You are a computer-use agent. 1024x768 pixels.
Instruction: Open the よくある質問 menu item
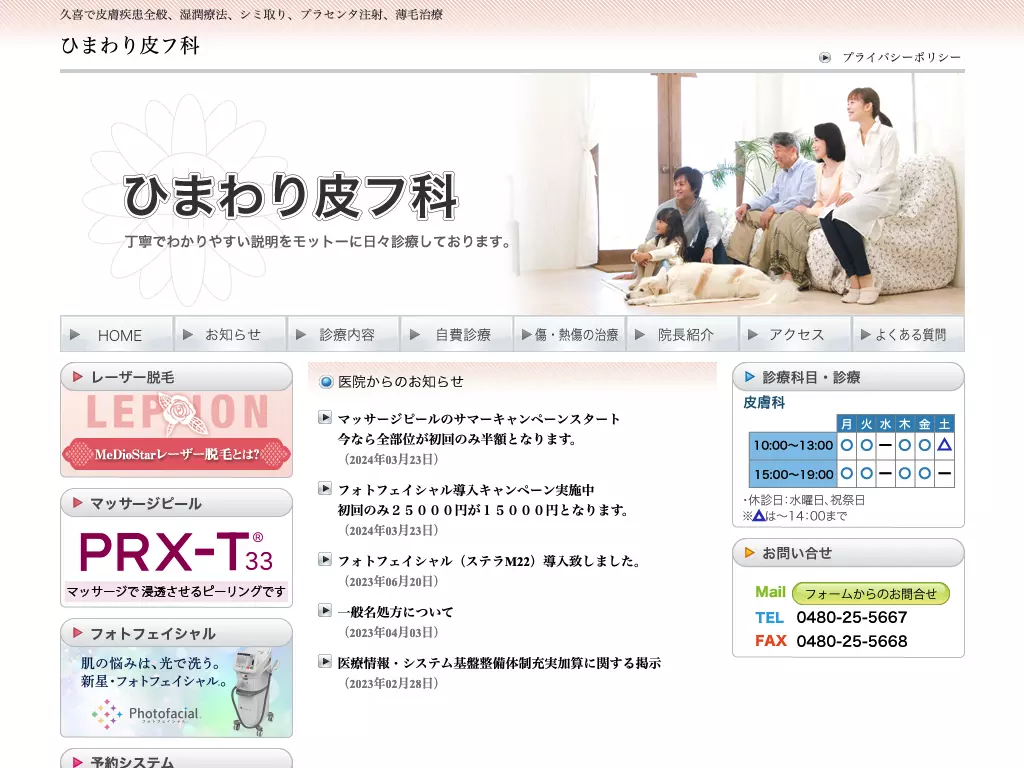point(908,334)
